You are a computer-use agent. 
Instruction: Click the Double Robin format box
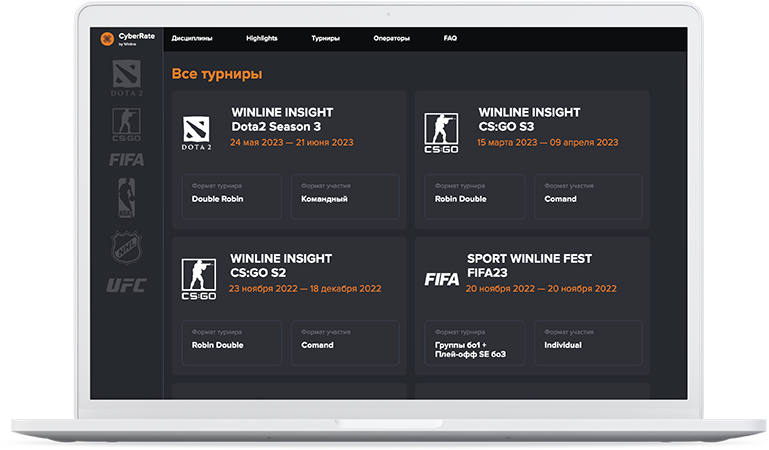point(231,197)
